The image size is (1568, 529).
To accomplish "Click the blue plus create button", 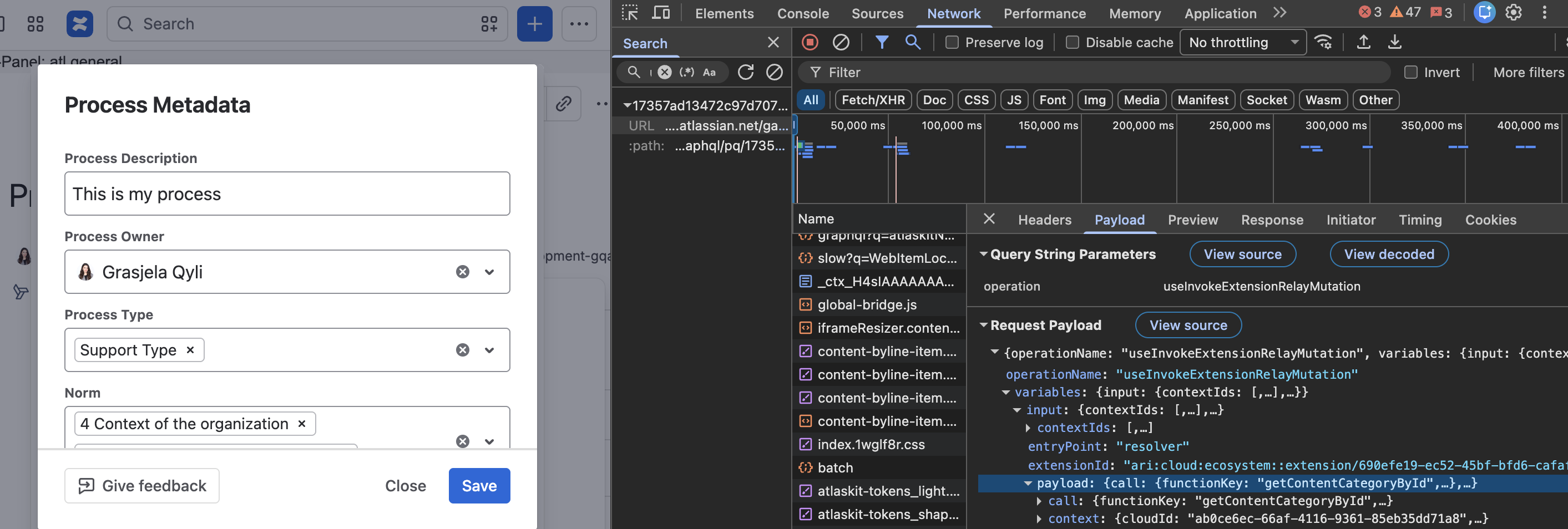I will [x=534, y=24].
